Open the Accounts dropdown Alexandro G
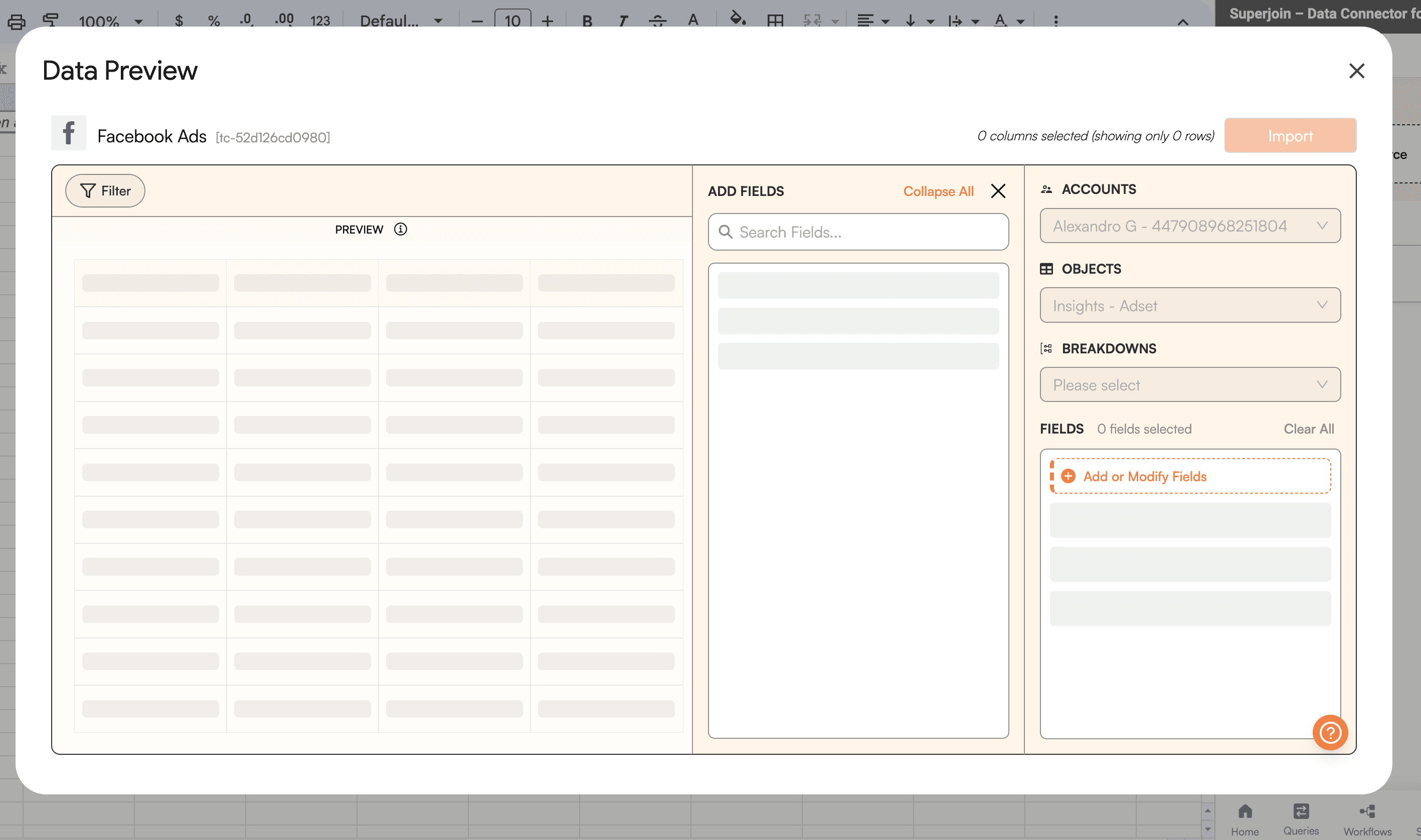This screenshot has height=840, width=1421. [x=1190, y=226]
